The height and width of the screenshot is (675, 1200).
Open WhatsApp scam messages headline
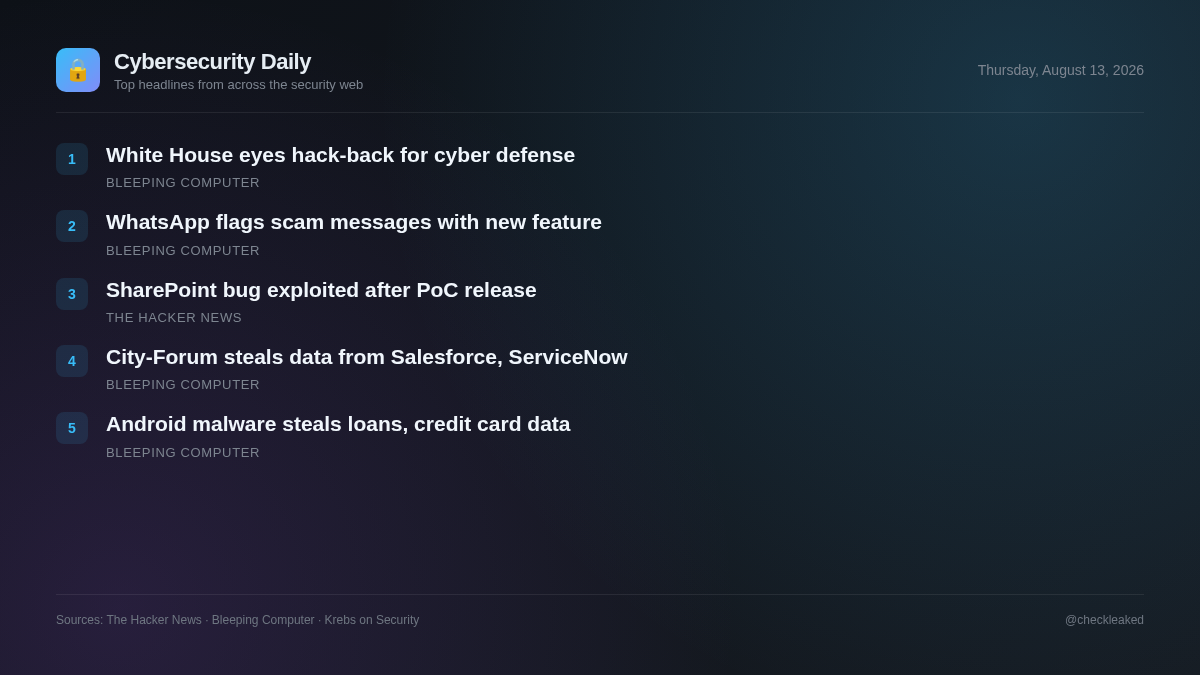(354, 222)
